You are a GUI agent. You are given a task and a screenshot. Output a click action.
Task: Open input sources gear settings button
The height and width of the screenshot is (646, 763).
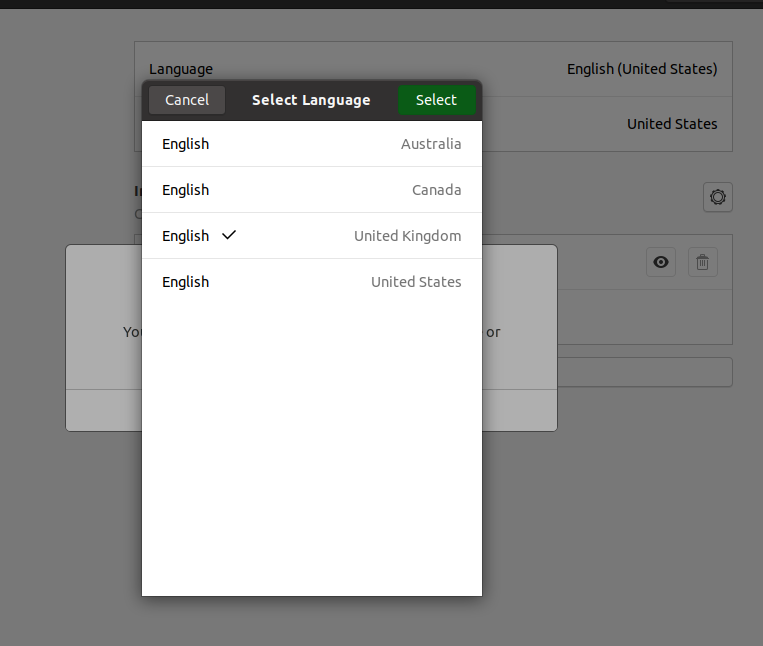(x=718, y=197)
